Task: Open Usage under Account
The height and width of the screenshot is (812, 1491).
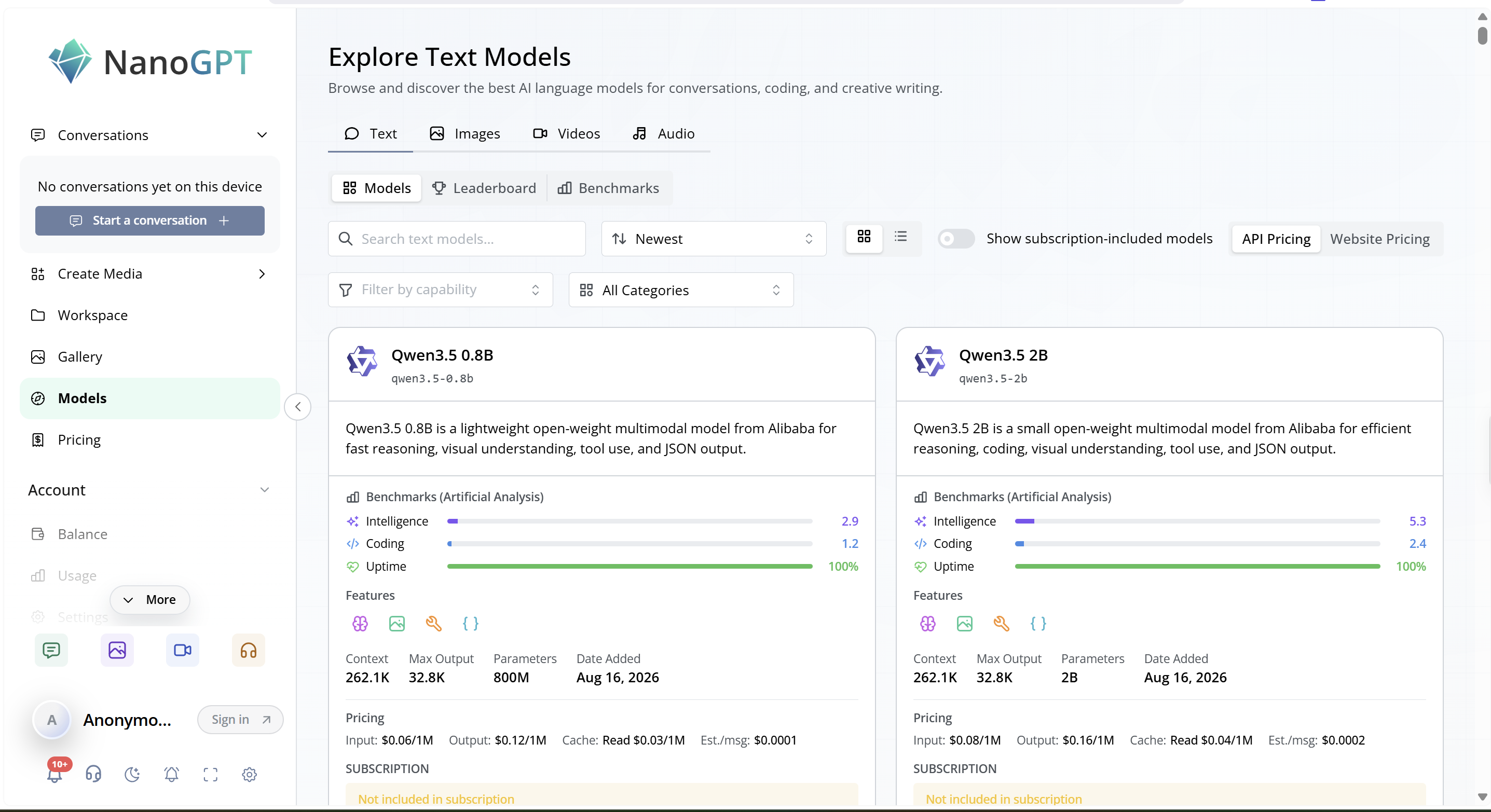Action: pyautogui.click(x=150, y=575)
